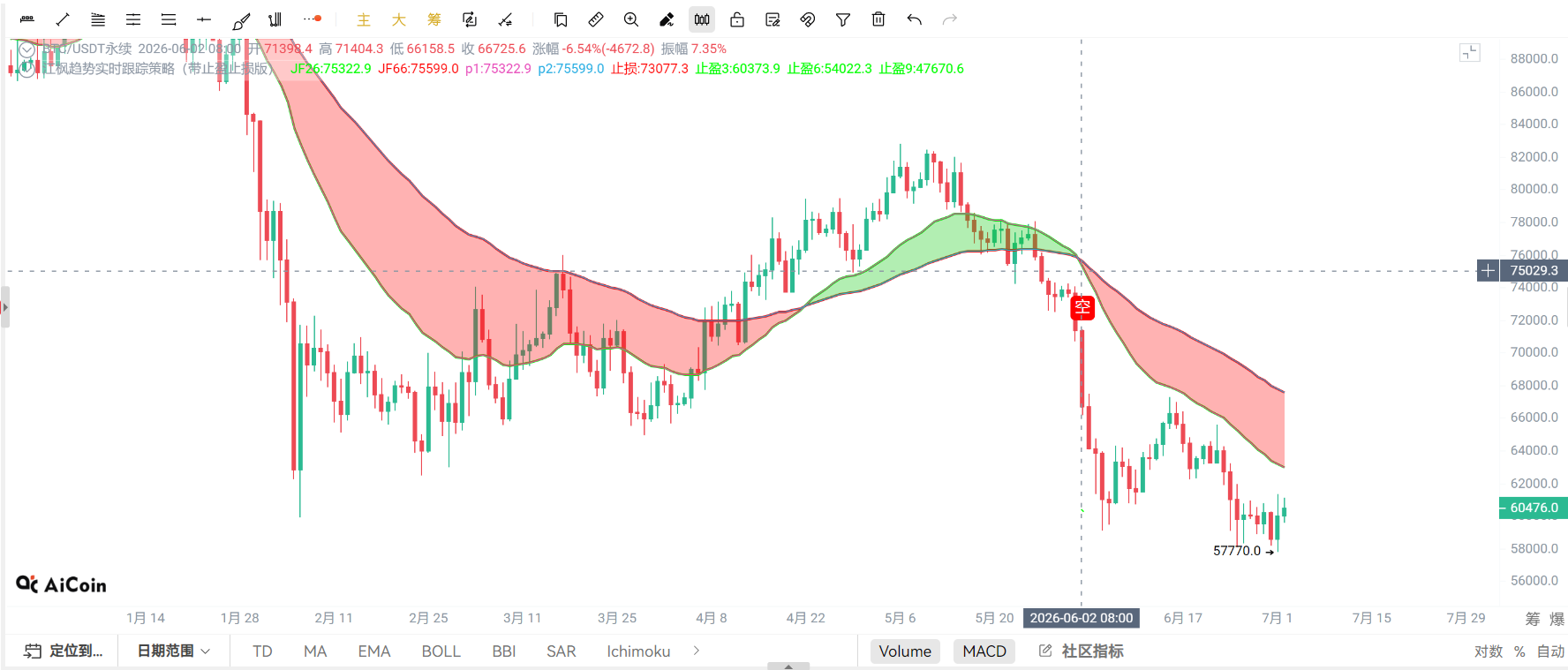Choose the three horizontal lines tool

tap(169, 19)
